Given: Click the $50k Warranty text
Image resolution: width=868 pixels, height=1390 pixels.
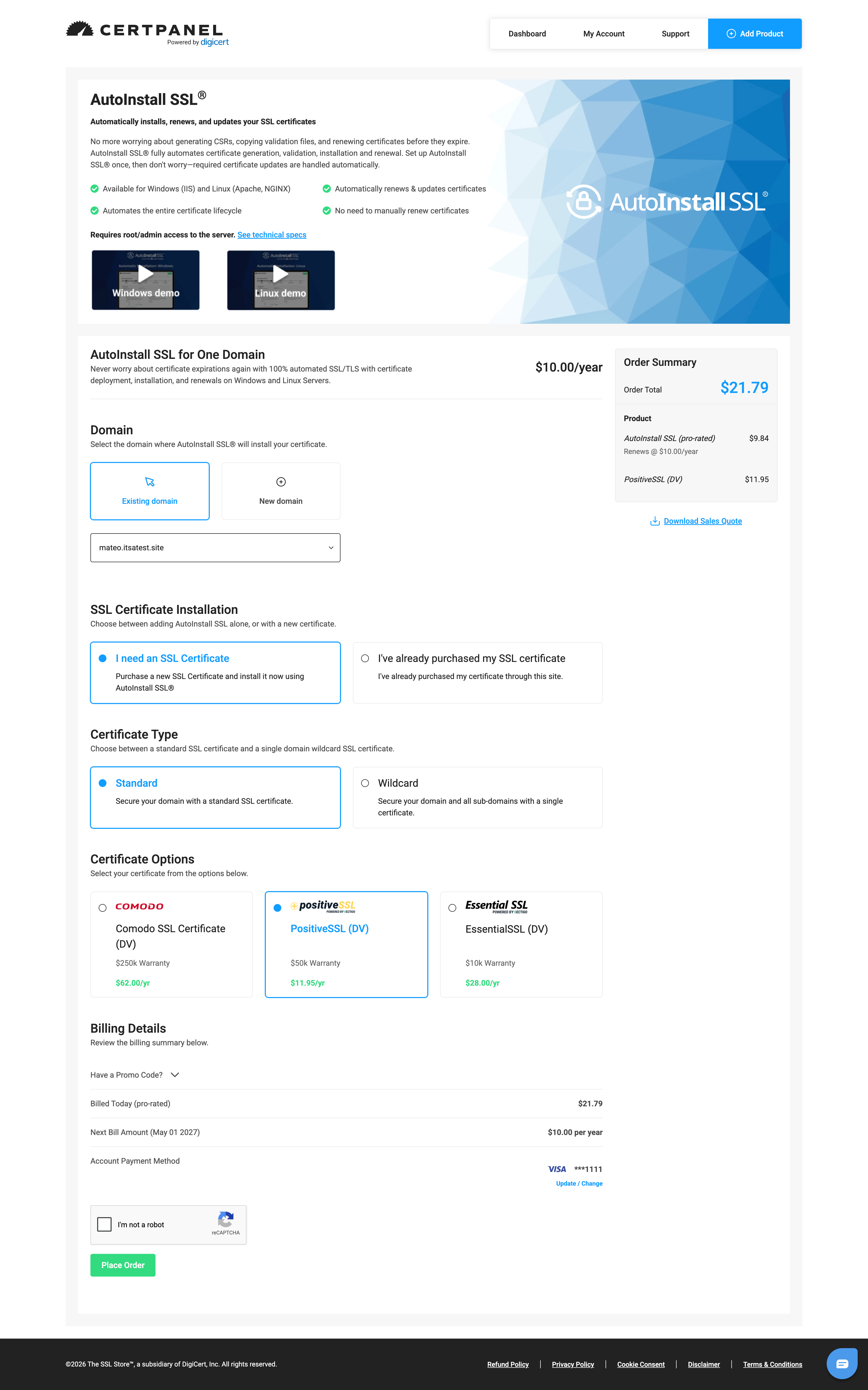Looking at the screenshot, I should (x=315, y=963).
